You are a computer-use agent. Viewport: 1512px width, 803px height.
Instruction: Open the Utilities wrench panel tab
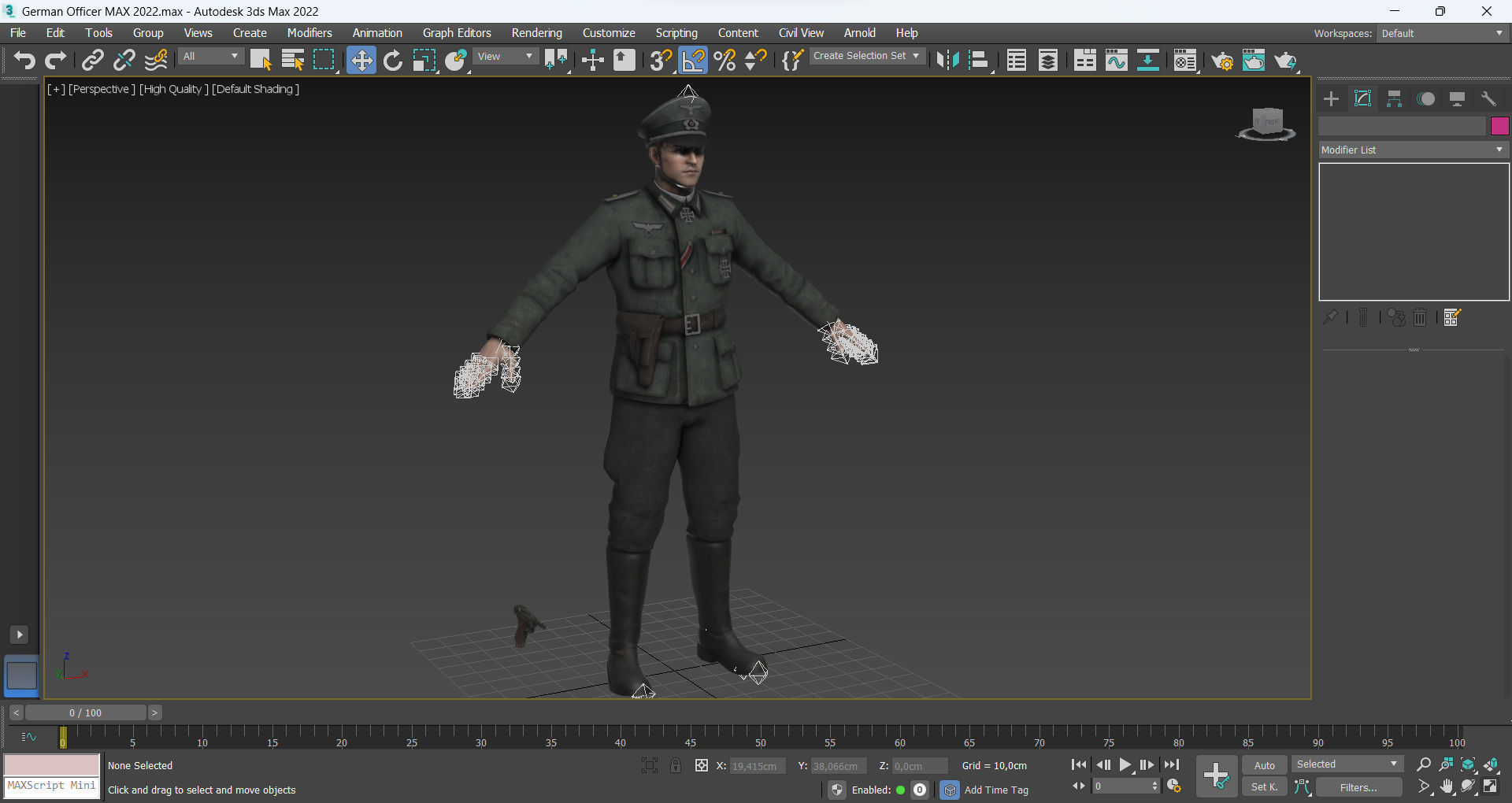pyautogui.click(x=1488, y=98)
